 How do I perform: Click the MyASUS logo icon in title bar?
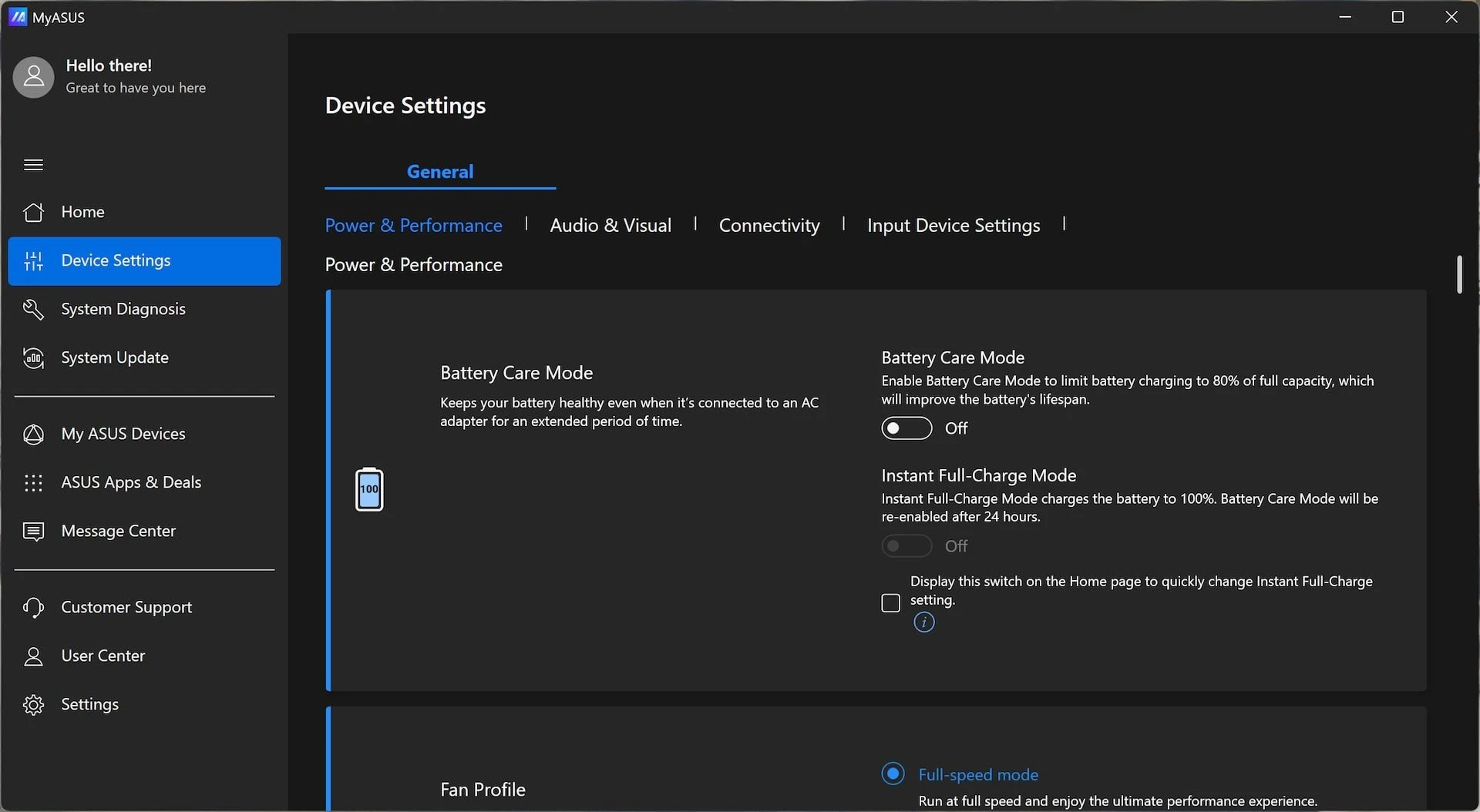[x=17, y=17]
